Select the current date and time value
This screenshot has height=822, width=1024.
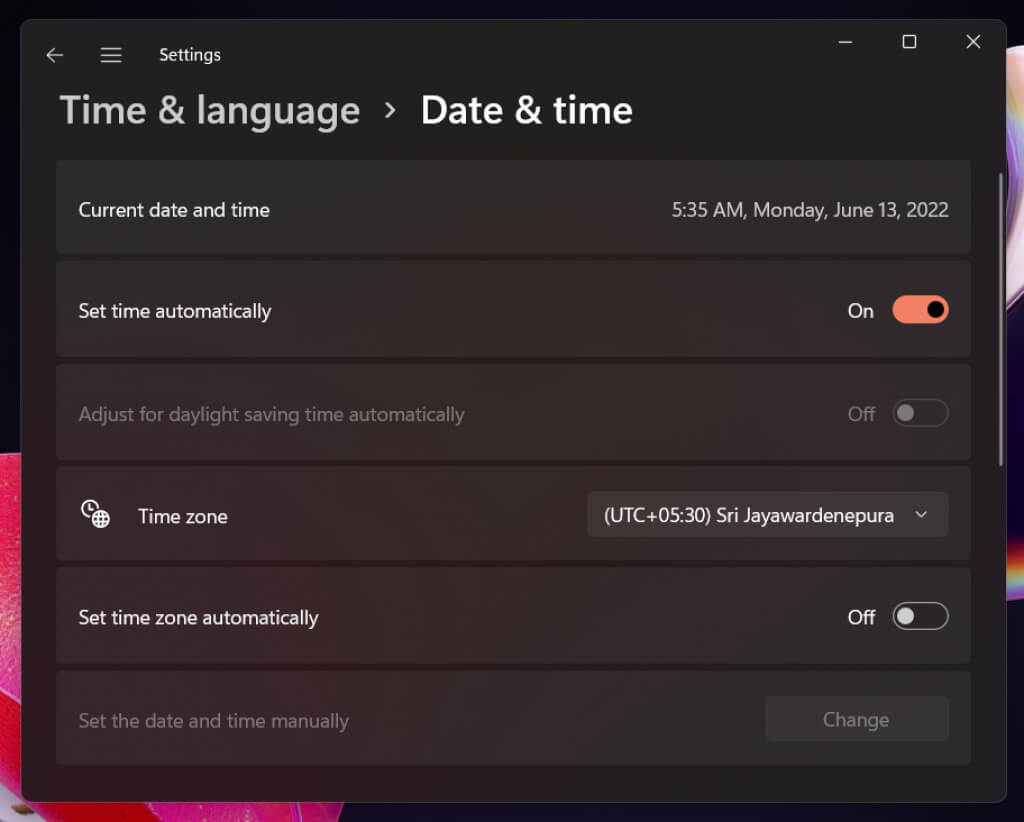pyautogui.click(x=810, y=210)
